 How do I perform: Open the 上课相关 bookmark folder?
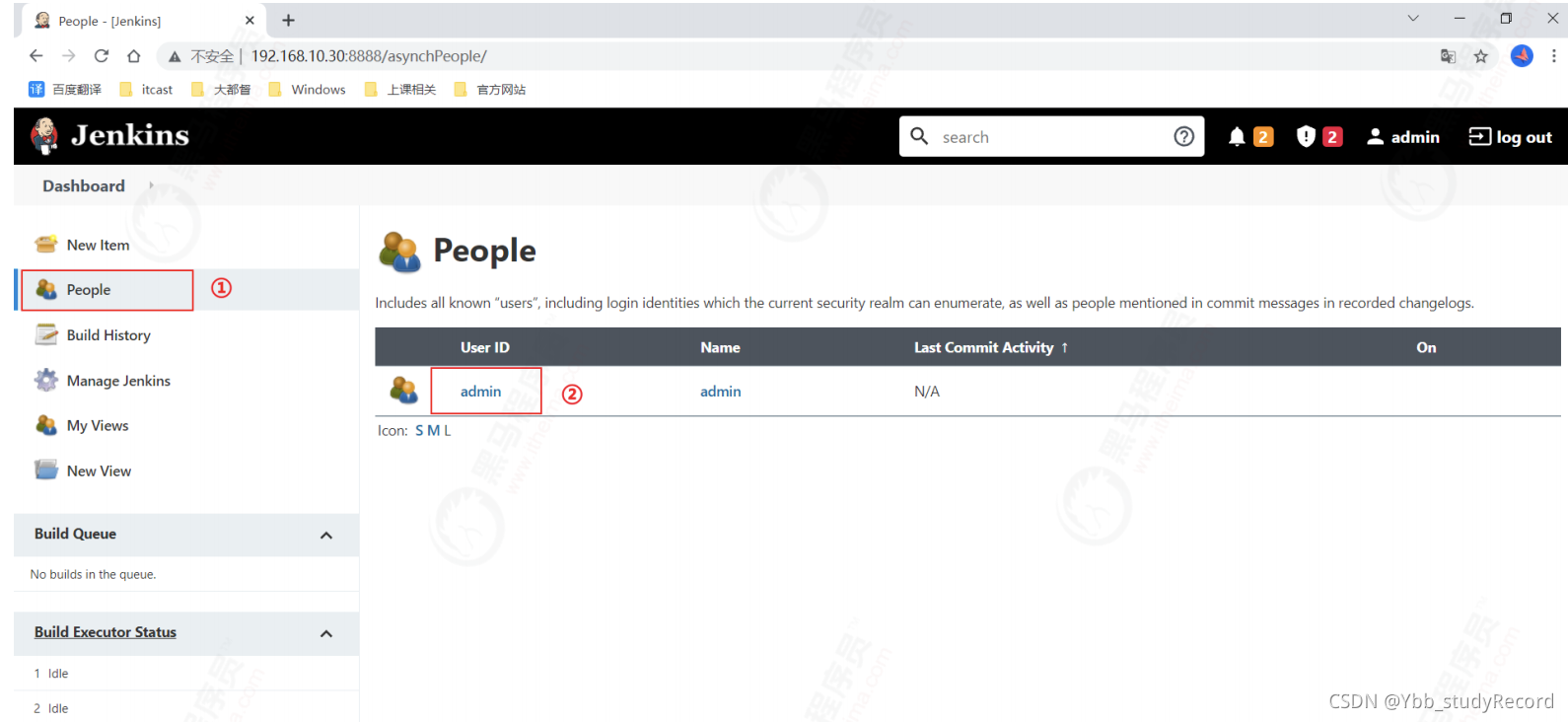(400, 89)
